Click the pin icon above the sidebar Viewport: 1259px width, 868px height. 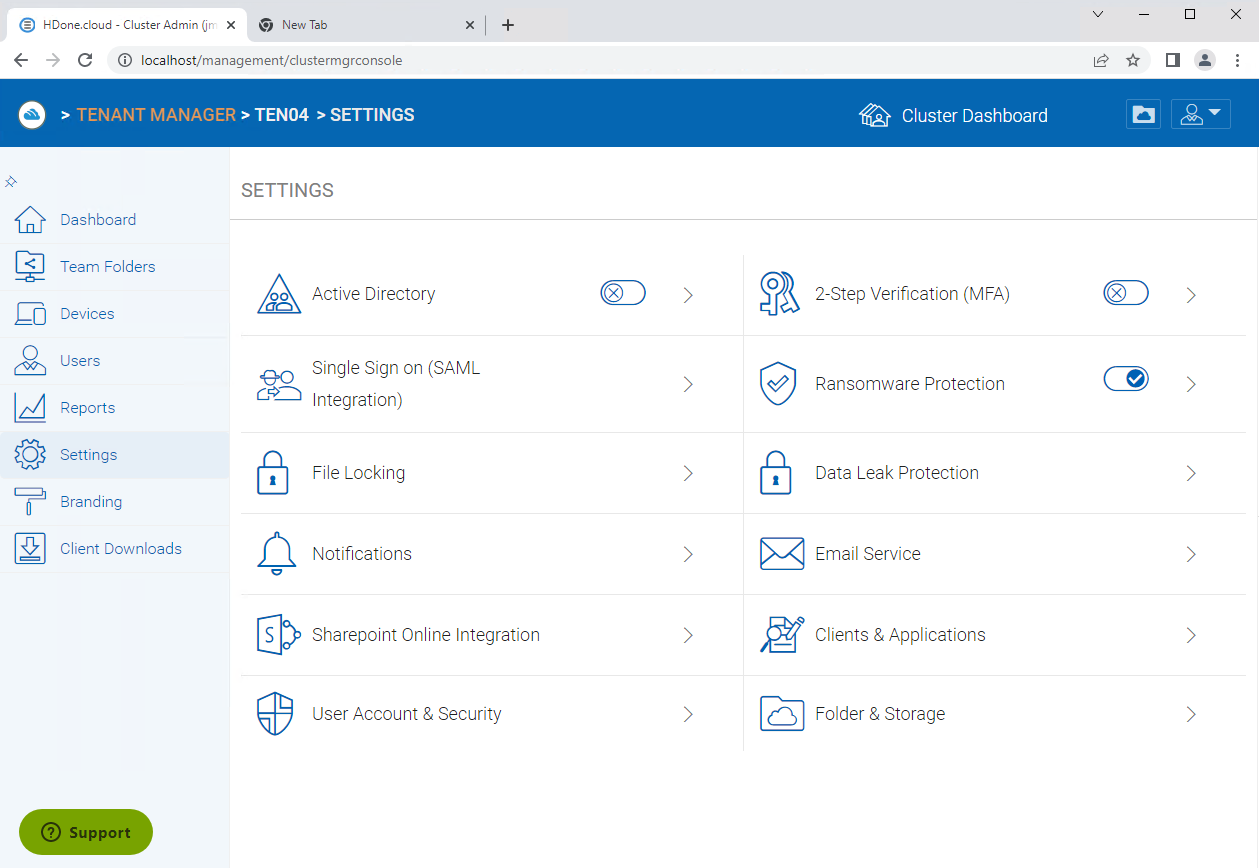coord(11,182)
